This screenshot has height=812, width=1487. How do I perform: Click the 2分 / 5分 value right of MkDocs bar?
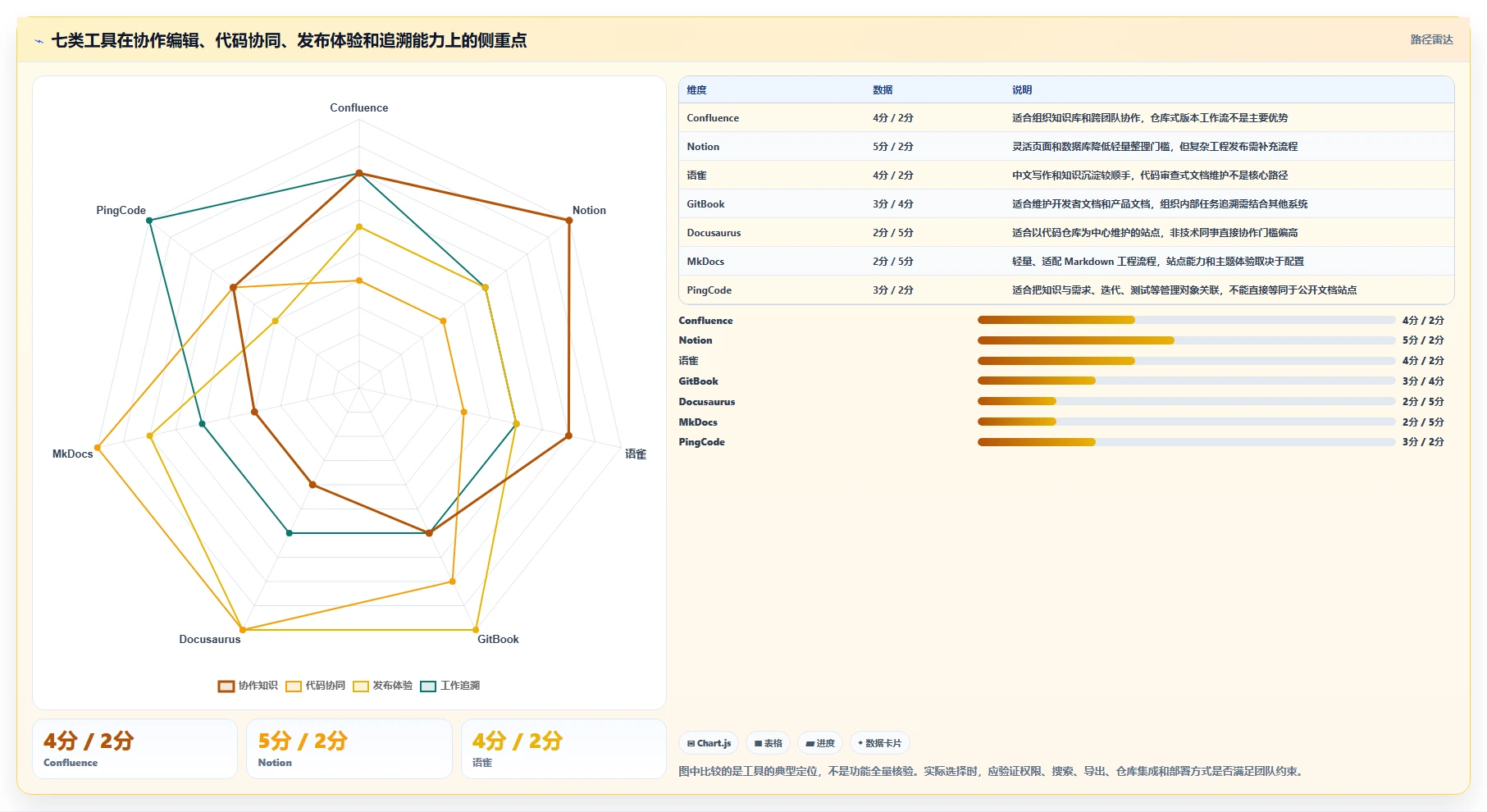pos(1423,422)
